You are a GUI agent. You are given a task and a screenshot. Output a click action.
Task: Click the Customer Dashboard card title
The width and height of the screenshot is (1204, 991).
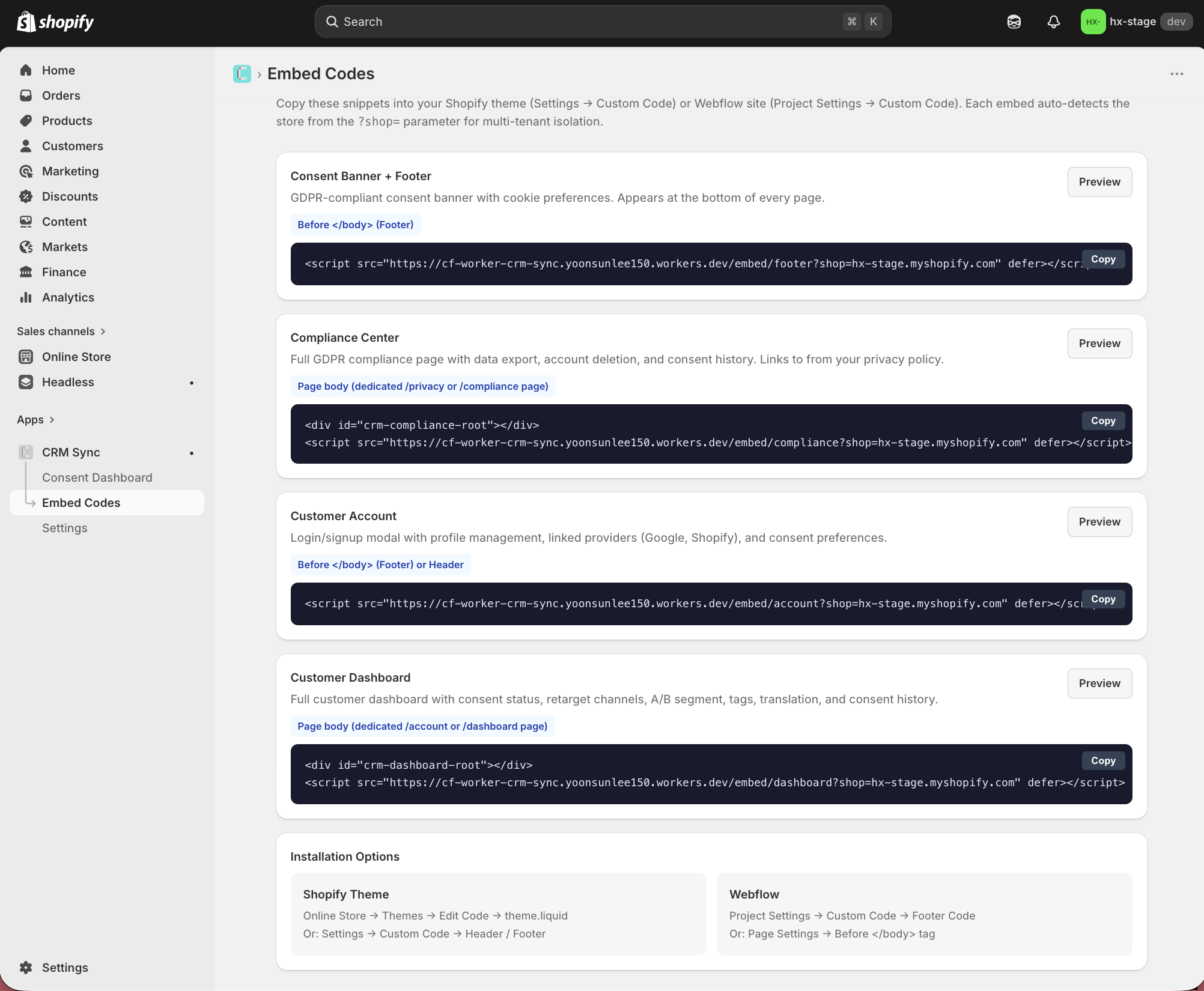350,677
